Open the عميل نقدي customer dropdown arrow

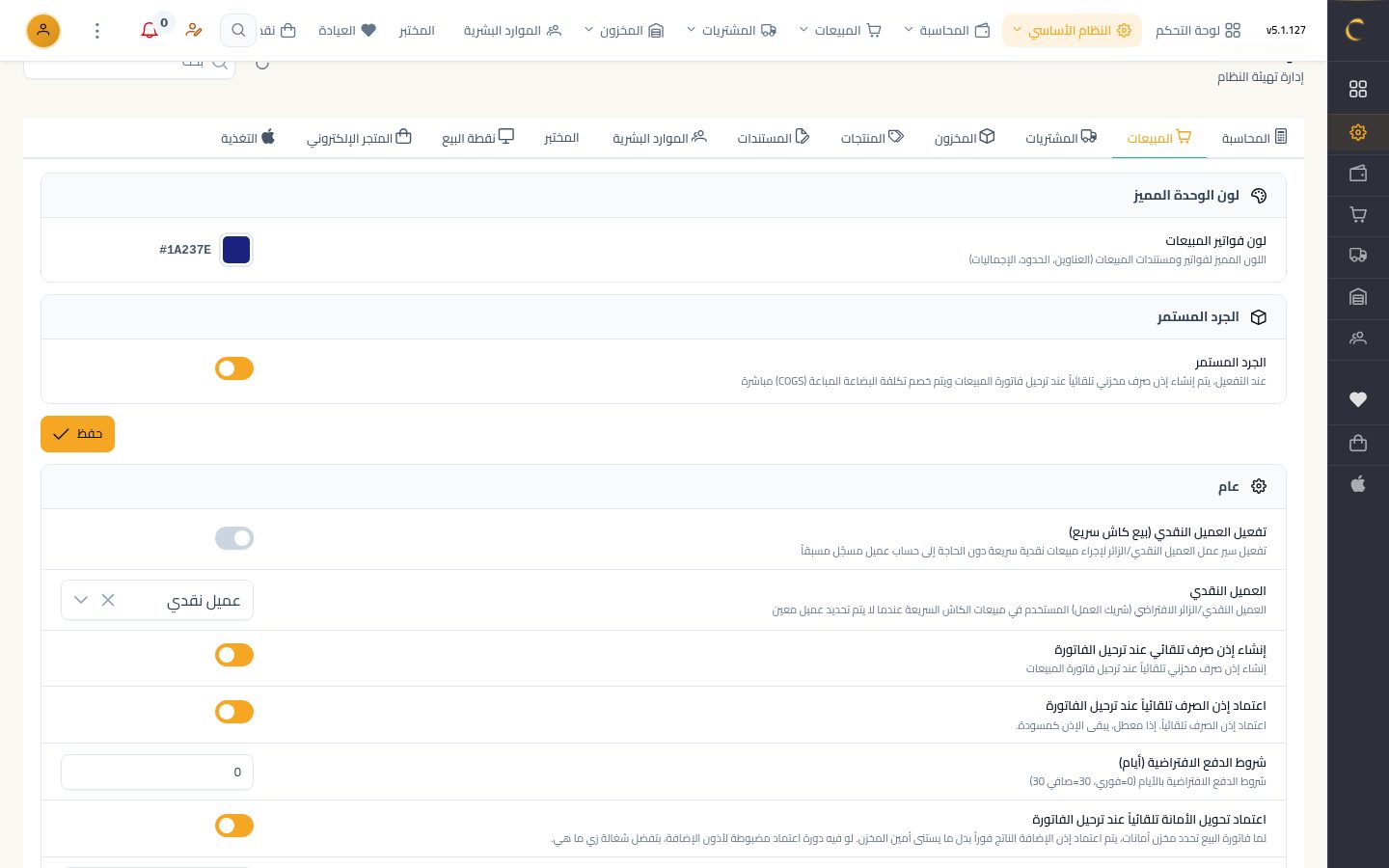[x=81, y=600]
